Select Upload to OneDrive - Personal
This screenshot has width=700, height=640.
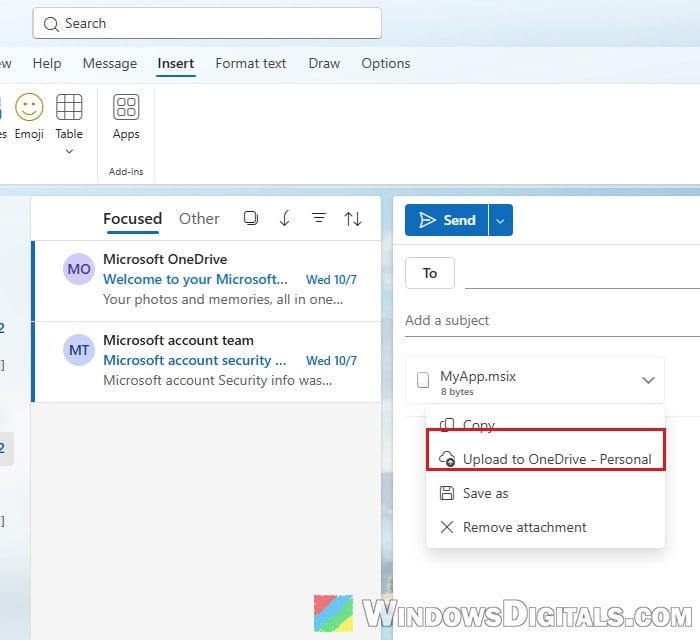pos(546,459)
